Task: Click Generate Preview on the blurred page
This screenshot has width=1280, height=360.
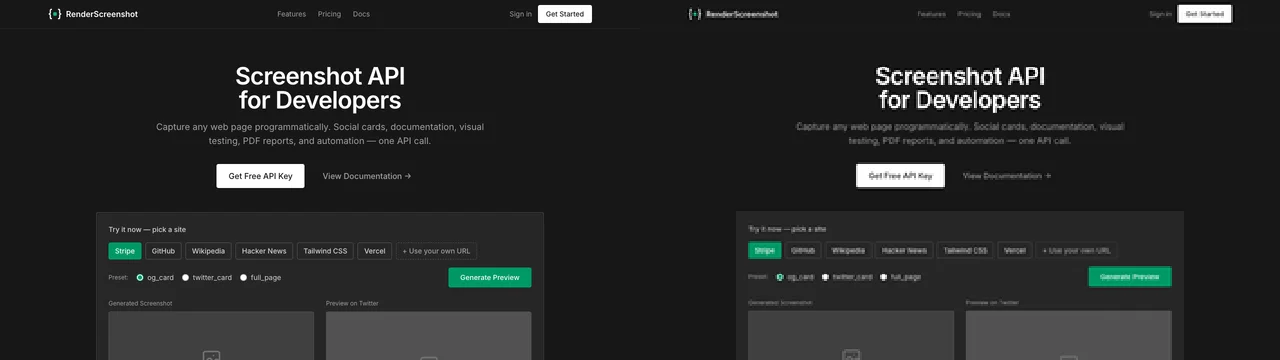Action: point(1130,277)
